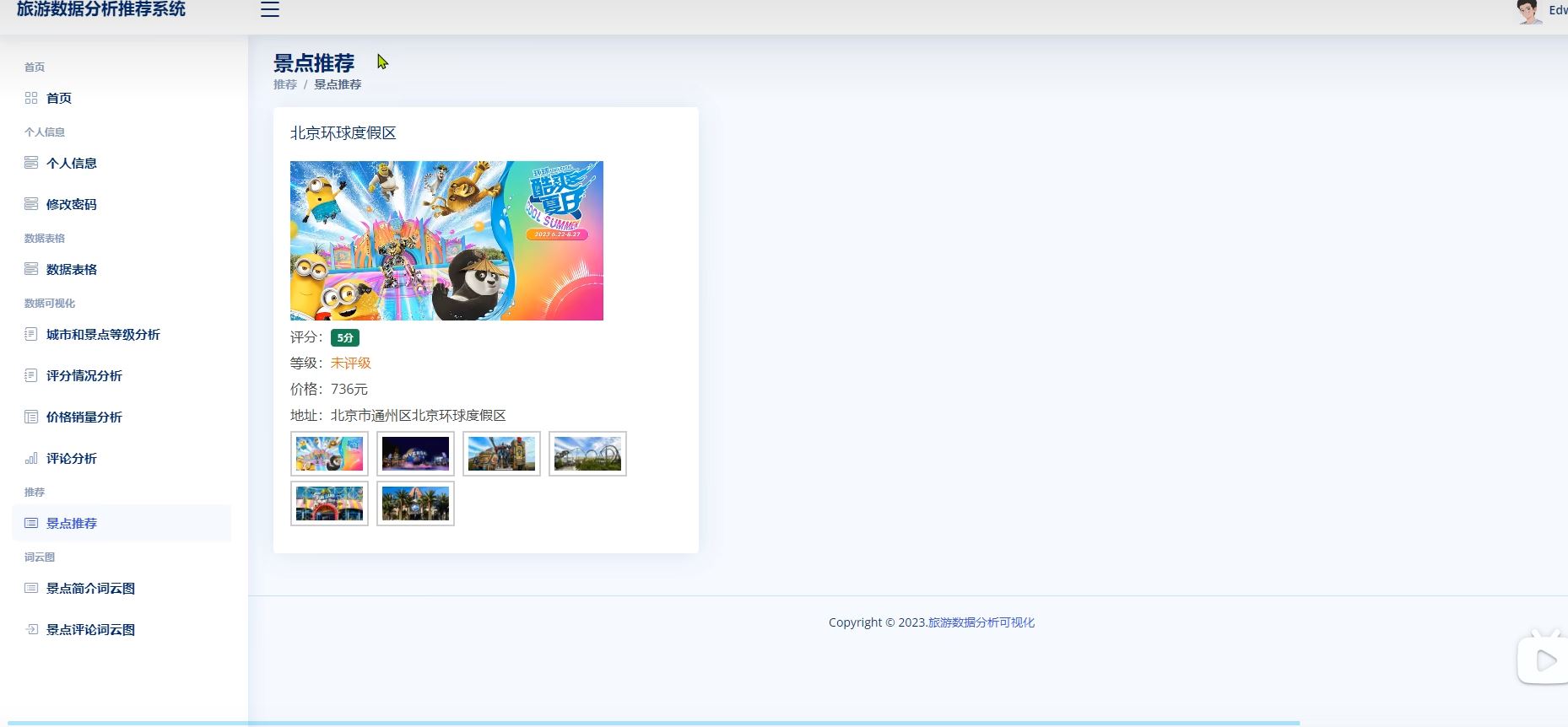Click the user name next to the avatar
The height and width of the screenshot is (727, 1568).
(x=1558, y=10)
